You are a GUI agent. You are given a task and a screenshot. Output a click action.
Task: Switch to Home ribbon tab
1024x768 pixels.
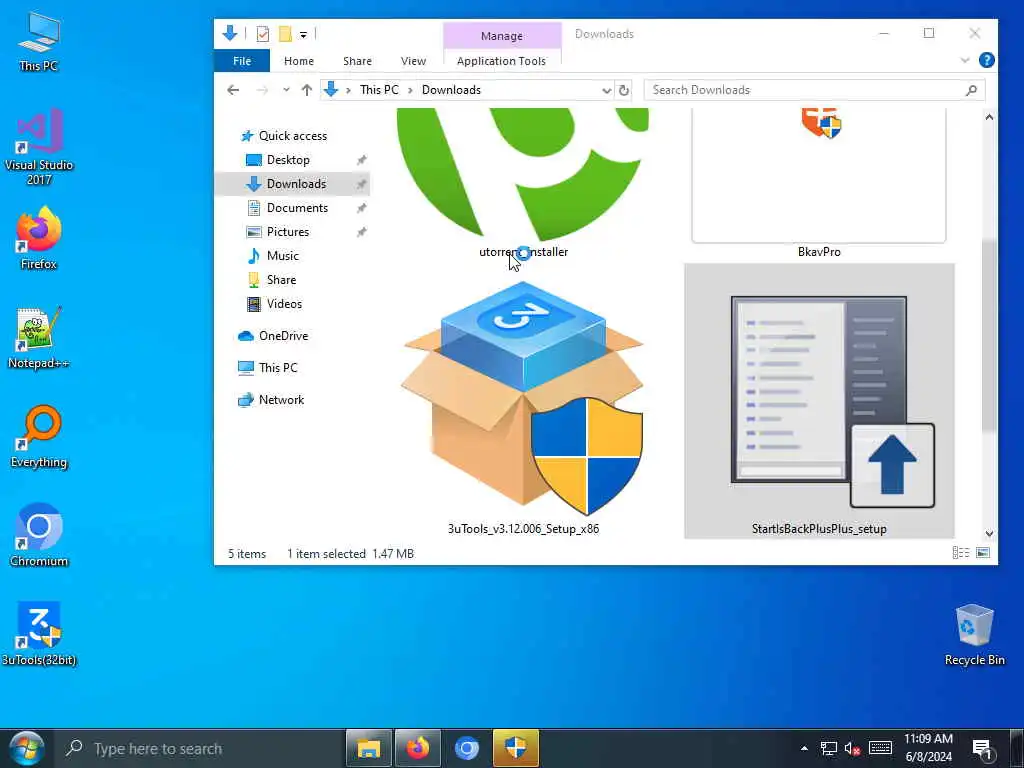click(299, 61)
